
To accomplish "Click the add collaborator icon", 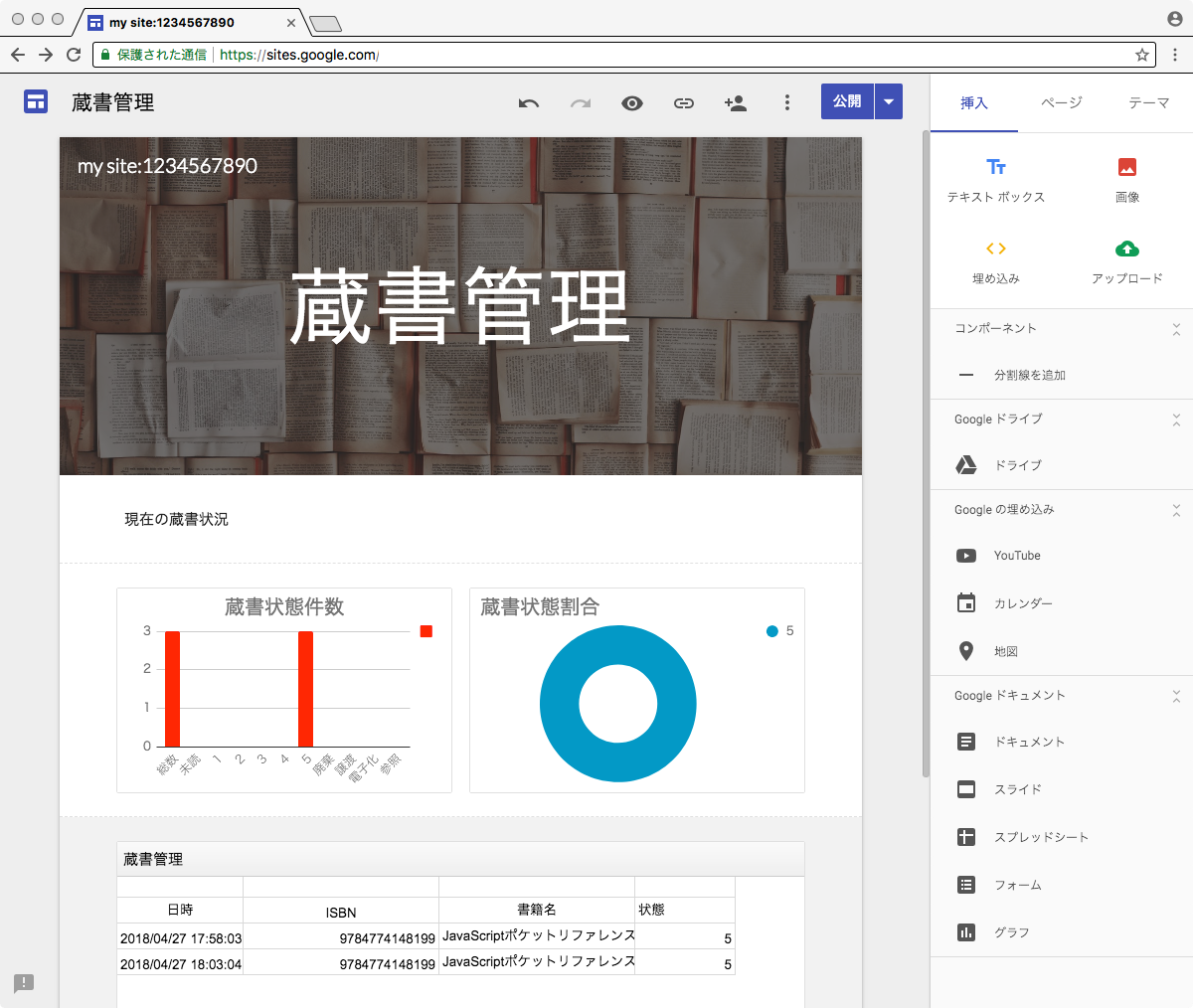I will click(x=736, y=103).
